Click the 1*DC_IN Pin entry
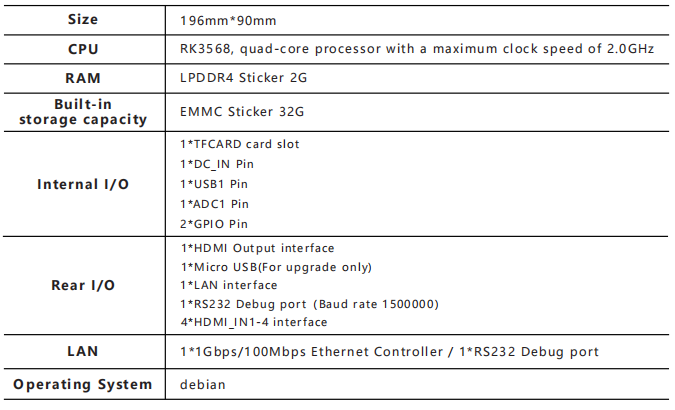The width and height of the screenshot is (675, 410). tap(217, 164)
